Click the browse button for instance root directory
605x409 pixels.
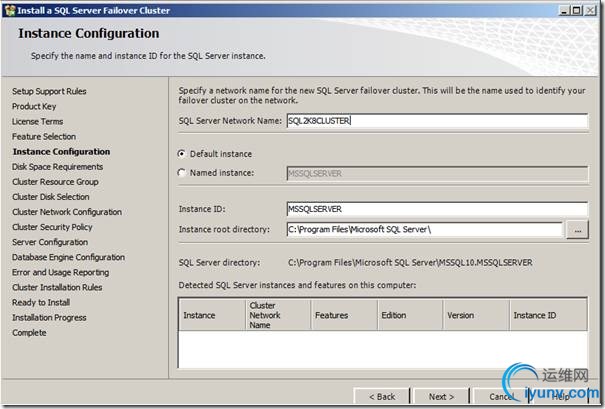(580, 229)
